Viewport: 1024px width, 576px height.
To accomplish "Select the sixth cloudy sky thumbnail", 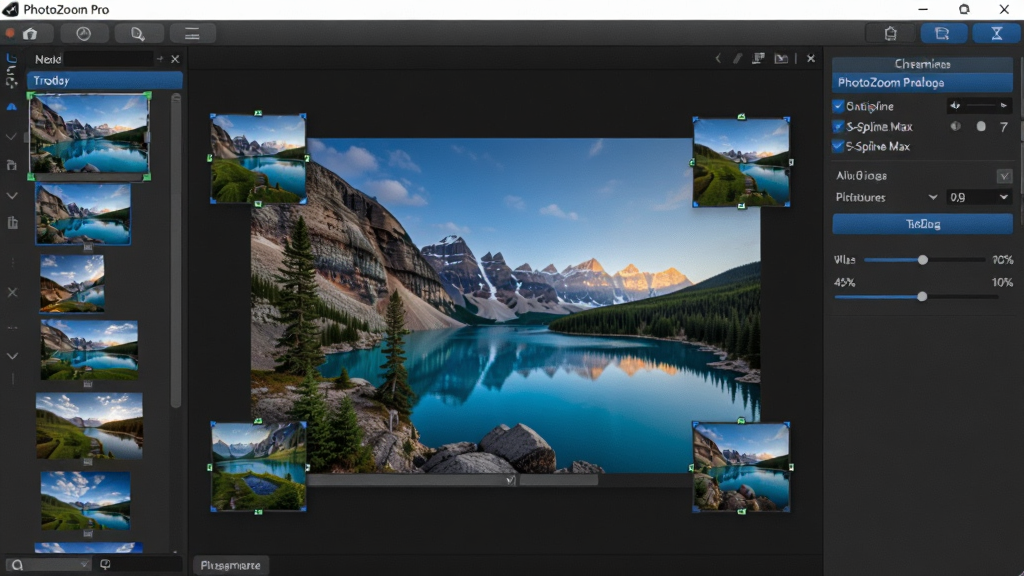I will click(85, 500).
